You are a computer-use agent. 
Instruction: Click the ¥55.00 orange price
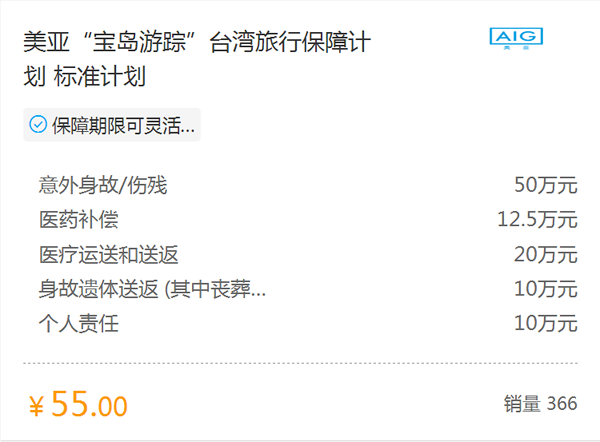tap(78, 404)
